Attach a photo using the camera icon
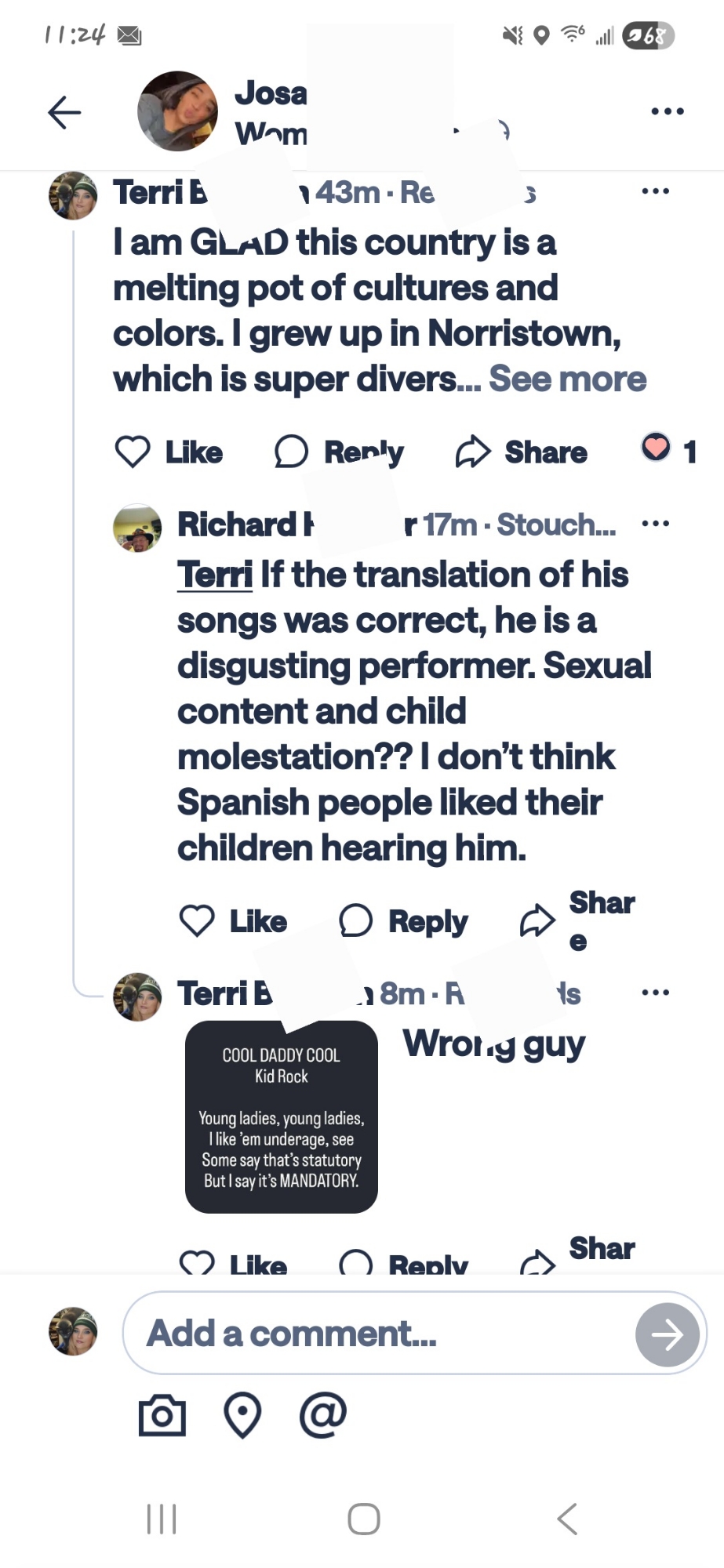This screenshot has width=724, height=1568. 162,1415
